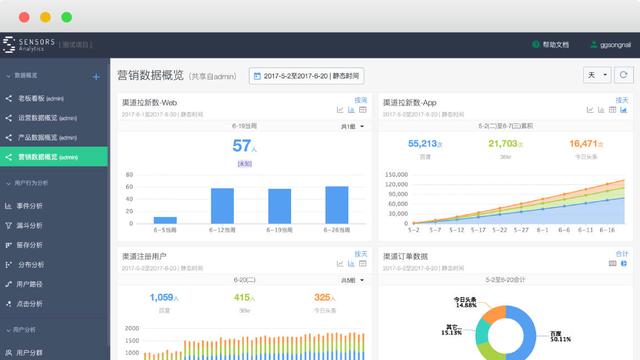Click share icon beside 老板看板
The height and width of the screenshot is (360, 640).
(9, 98)
